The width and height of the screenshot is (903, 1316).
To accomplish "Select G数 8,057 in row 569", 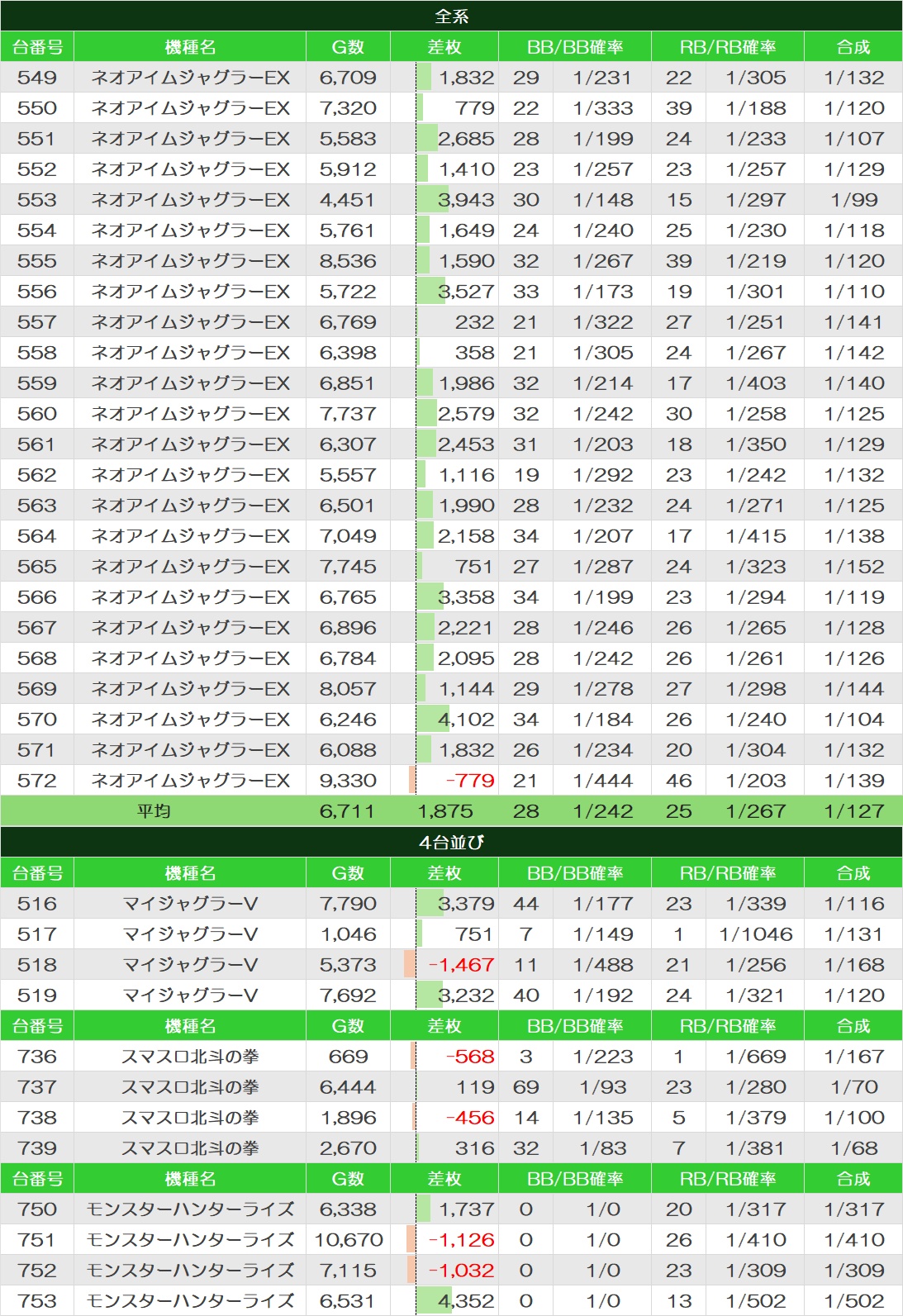I will point(348,689).
